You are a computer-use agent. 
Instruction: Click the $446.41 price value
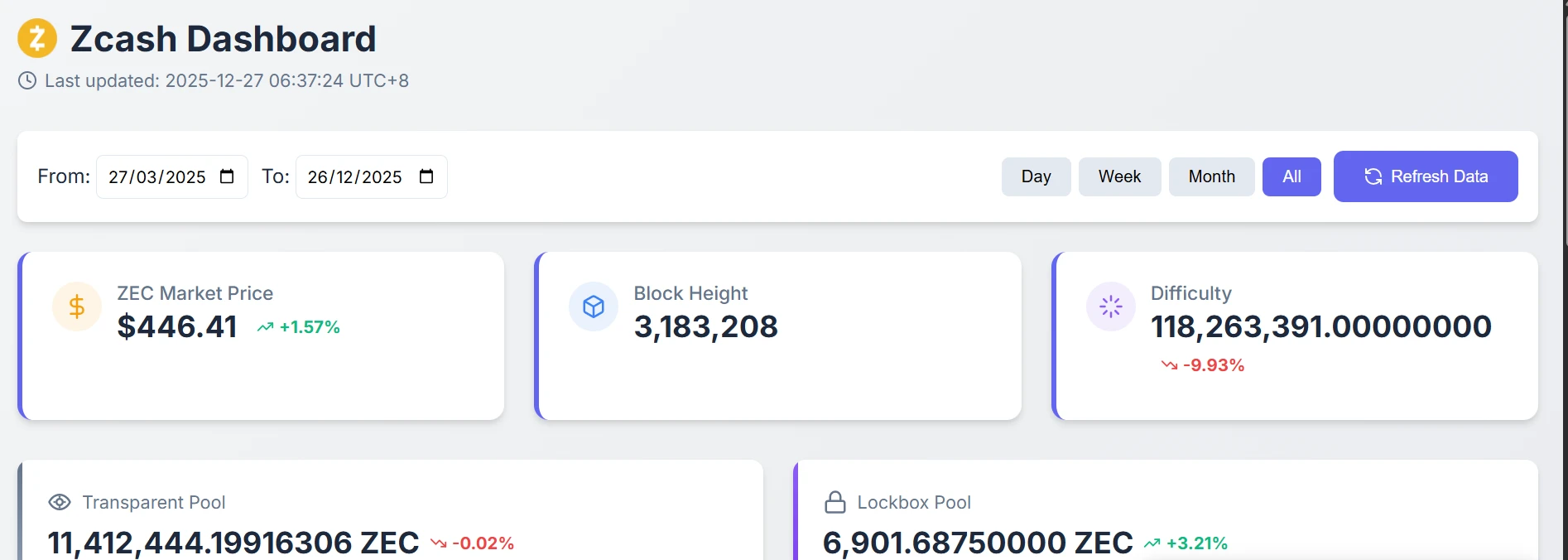tap(177, 326)
